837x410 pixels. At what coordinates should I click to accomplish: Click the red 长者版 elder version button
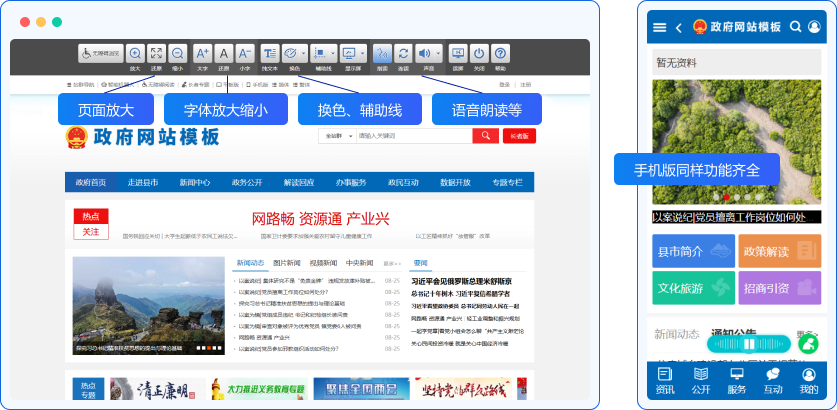(x=518, y=136)
